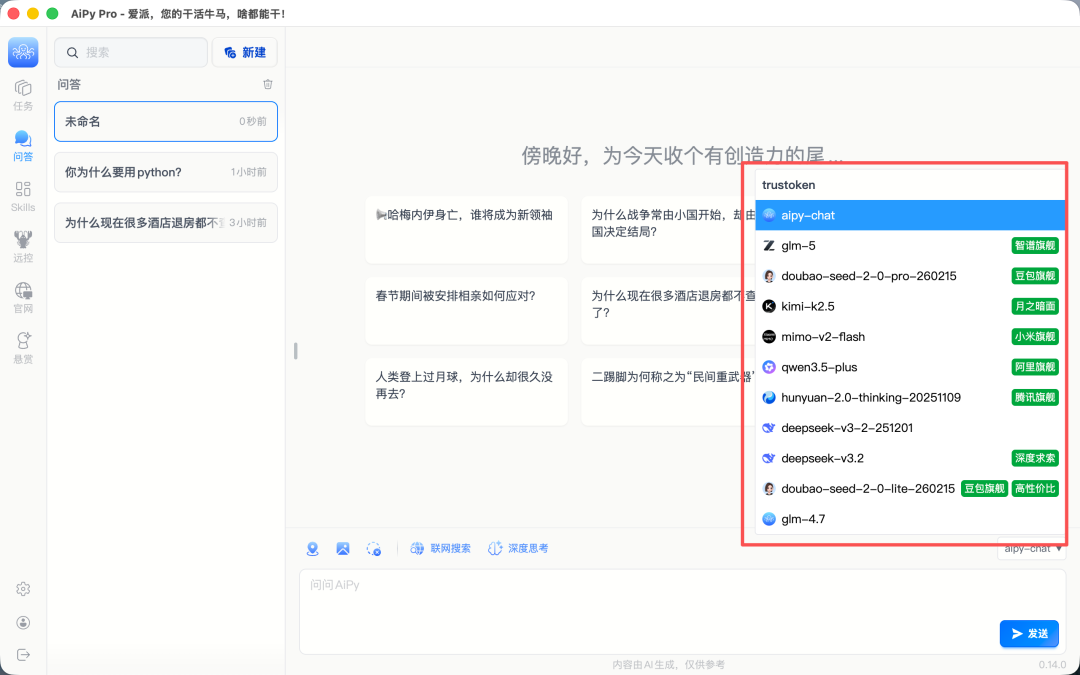Image resolution: width=1080 pixels, height=675 pixels.
Task: Click the 月之暗面 tag on kimi-k2.5
Action: (1035, 306)
